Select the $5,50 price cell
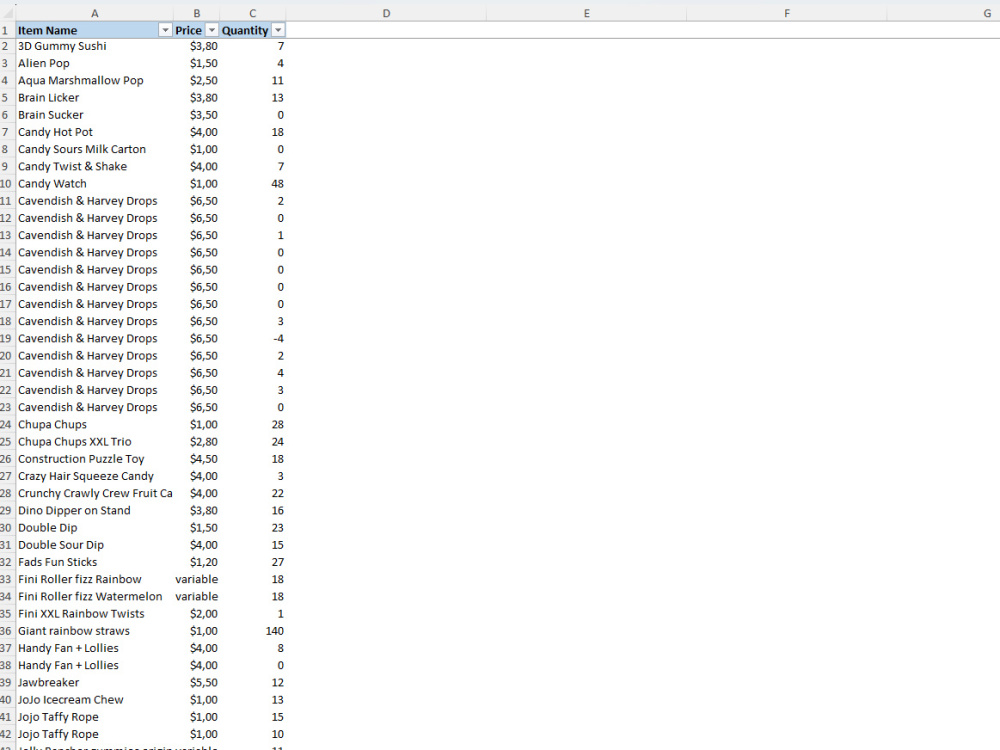This screenshot has width=1000, height=750. [196, 683]
